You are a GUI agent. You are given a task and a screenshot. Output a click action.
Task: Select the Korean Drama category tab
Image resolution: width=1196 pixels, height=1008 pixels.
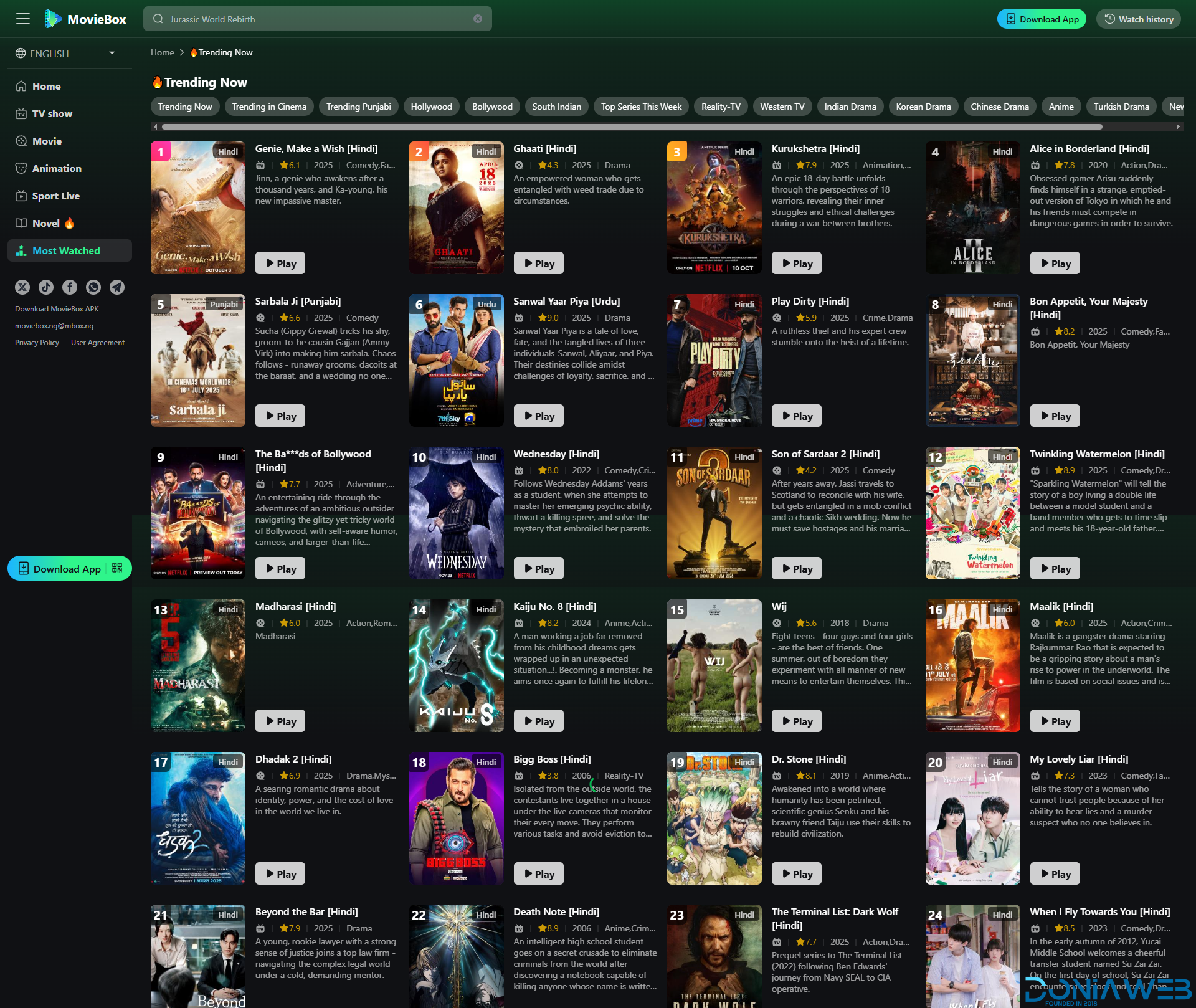pos(923,107)
